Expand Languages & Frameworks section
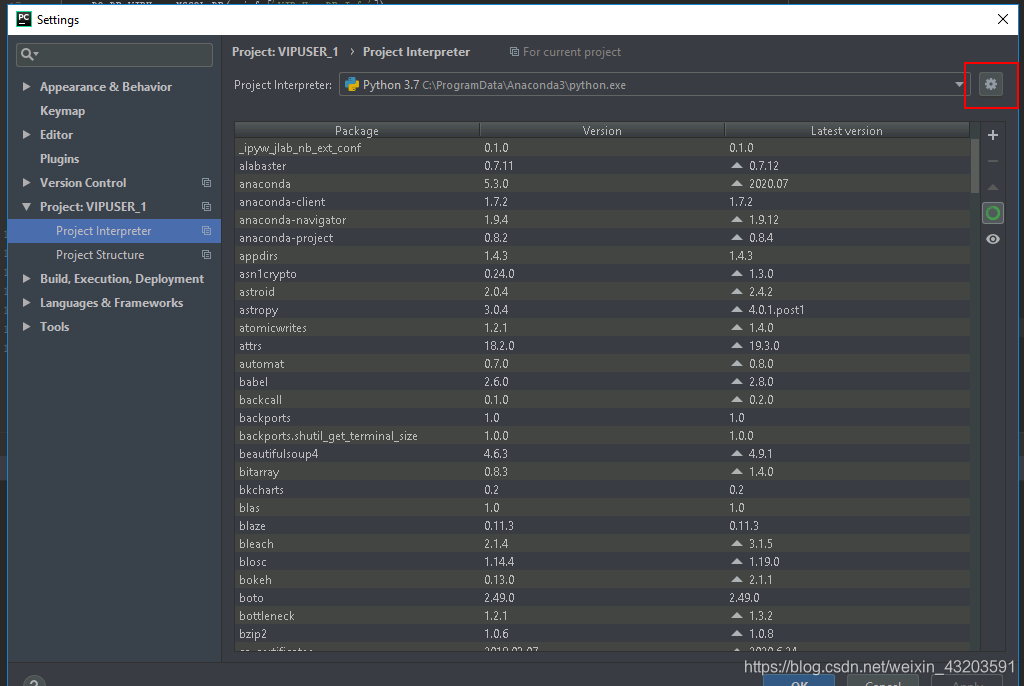The image size is (1024, 686). pos(26,302)
